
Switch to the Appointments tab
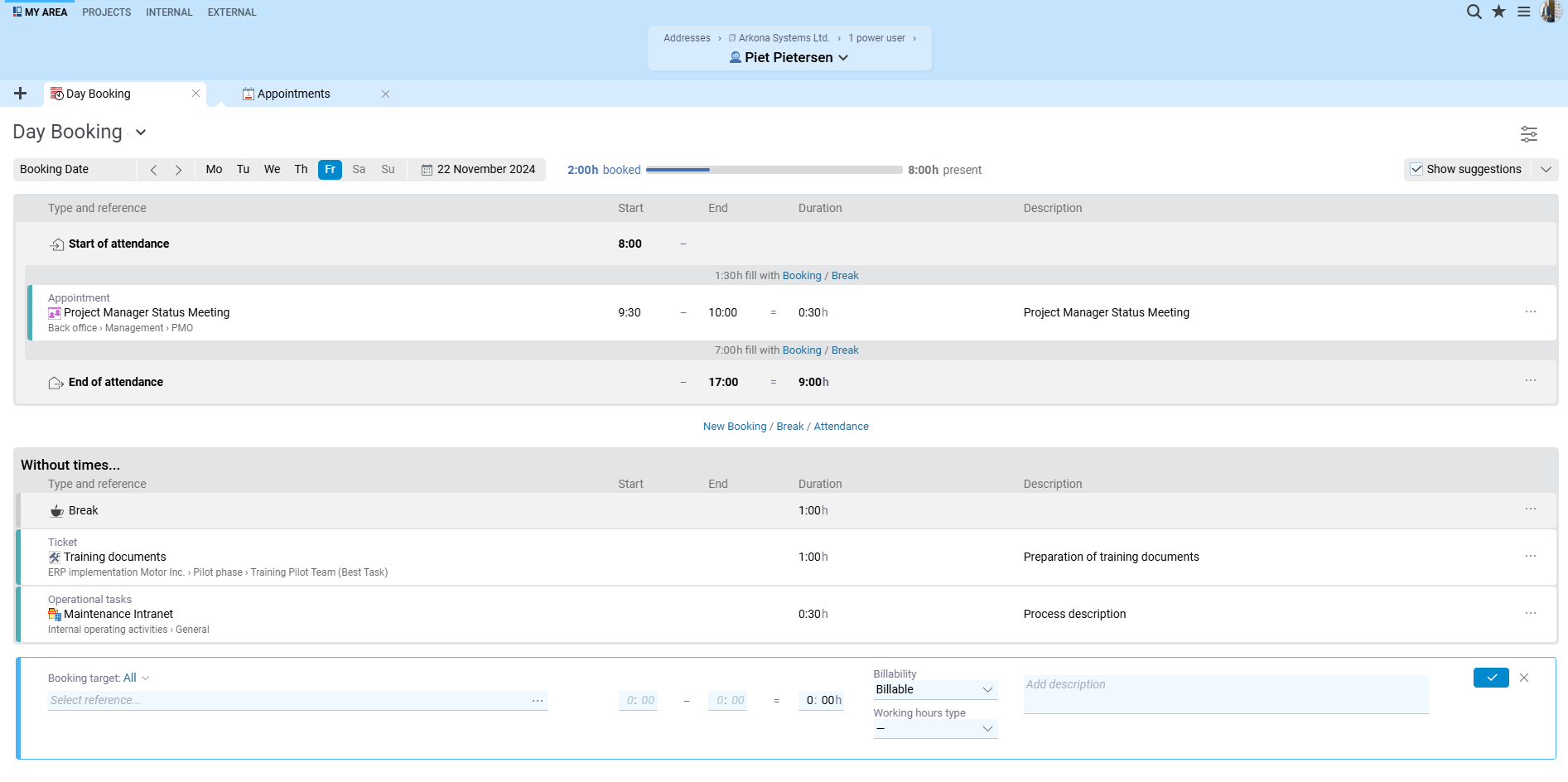(x=293, y=94)
